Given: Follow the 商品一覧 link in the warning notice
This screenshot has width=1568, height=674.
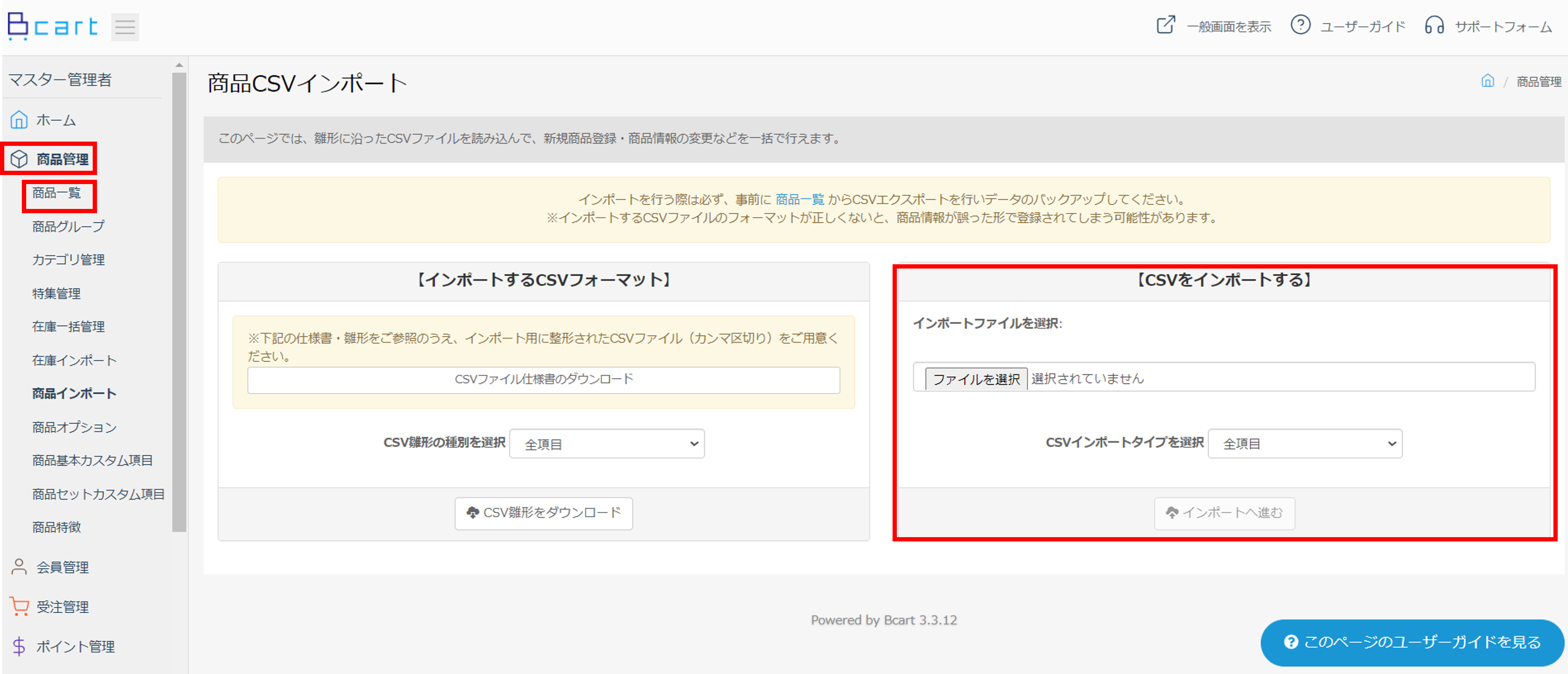Looking at the screenshot, I should pos(799,199).
